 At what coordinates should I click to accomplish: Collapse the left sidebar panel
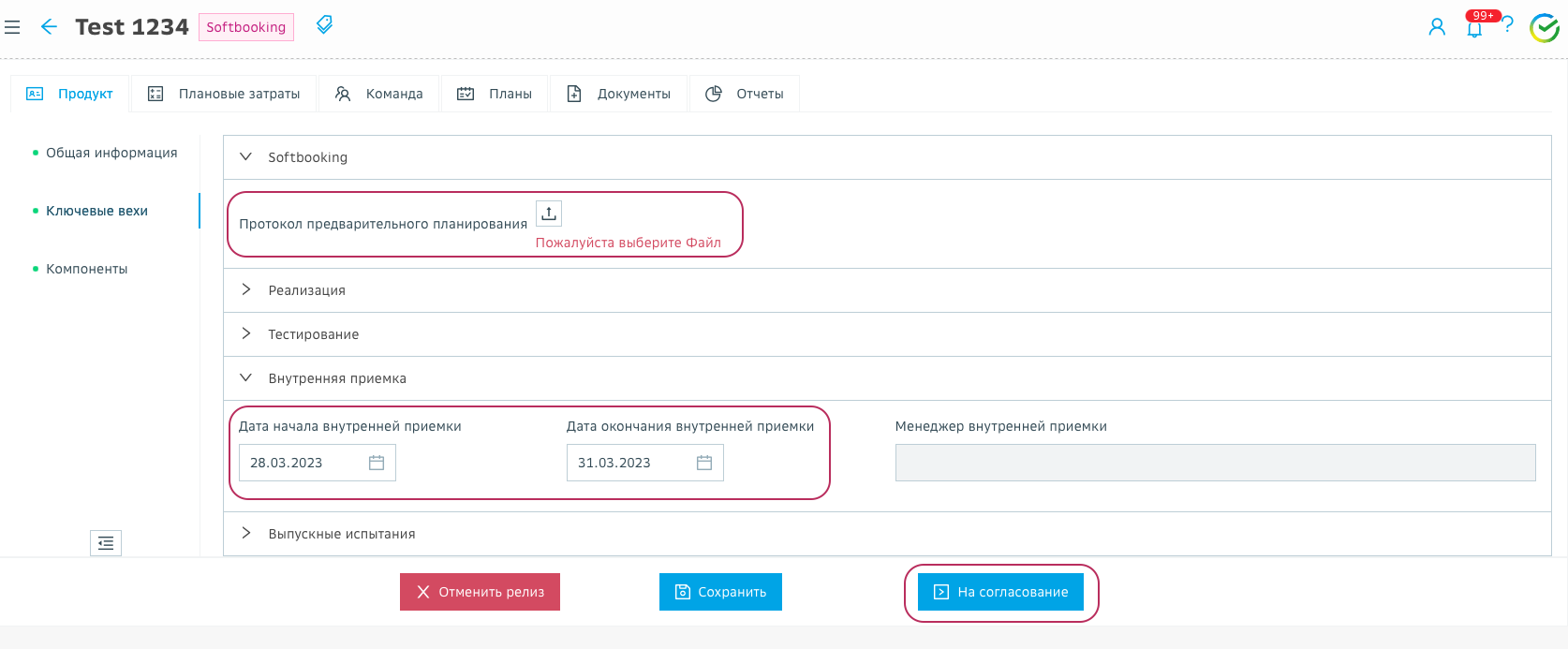click(x=106, y=543)
